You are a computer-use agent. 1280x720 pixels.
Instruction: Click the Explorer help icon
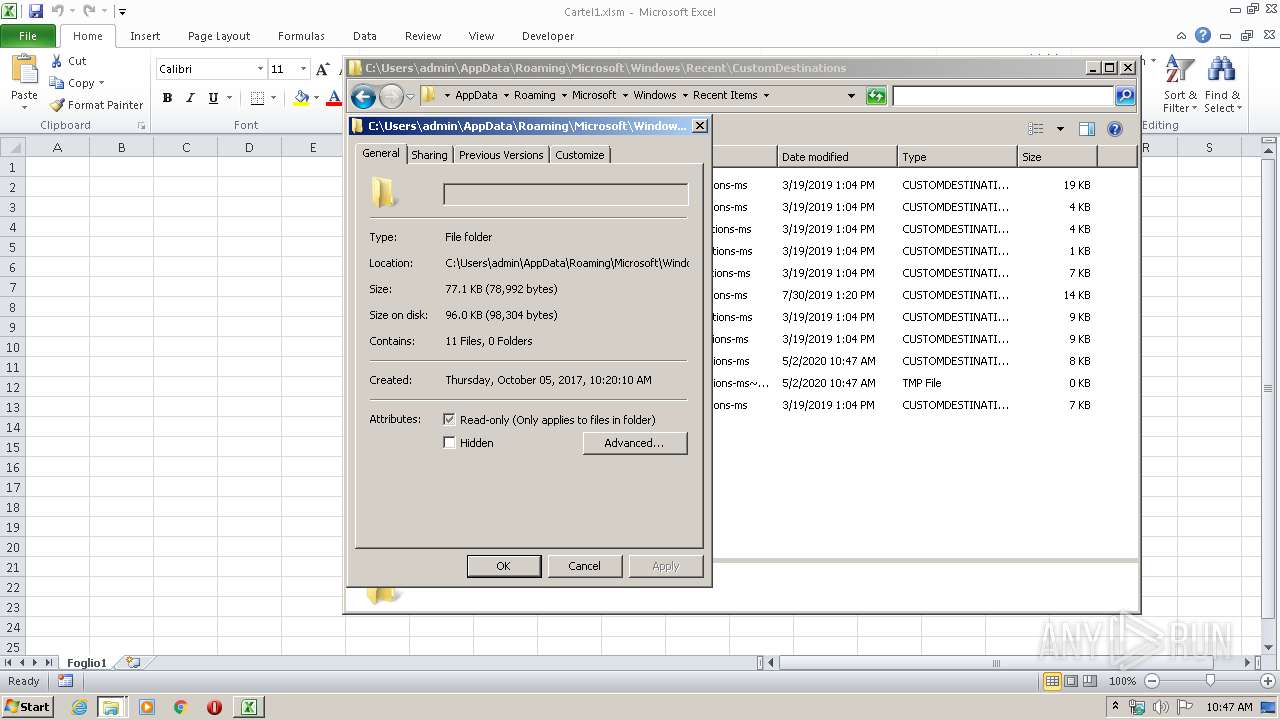pyautogui.click(x=1115, y=129)
